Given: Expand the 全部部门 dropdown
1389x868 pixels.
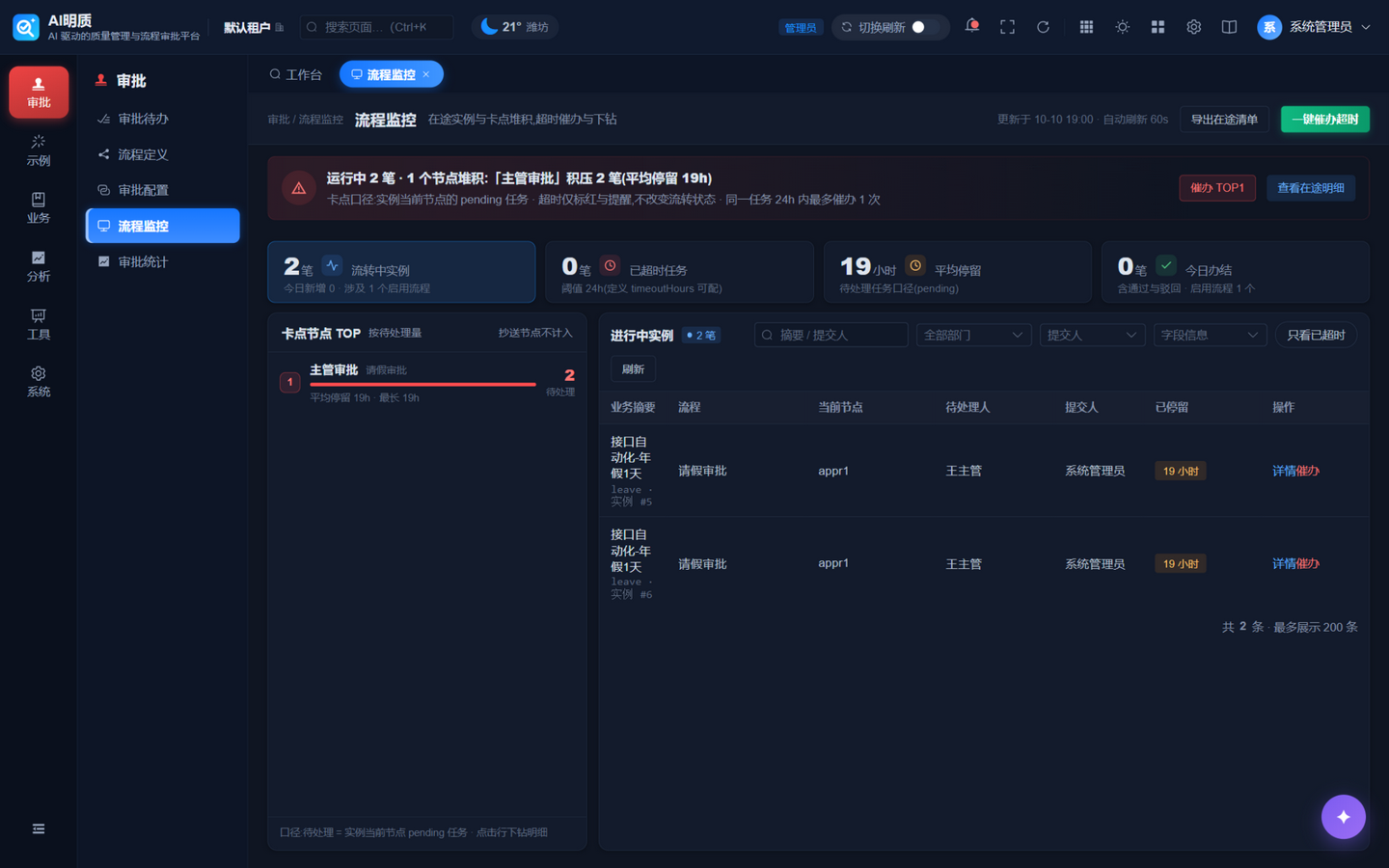Looking at the screenshot, I should point(973,335).
